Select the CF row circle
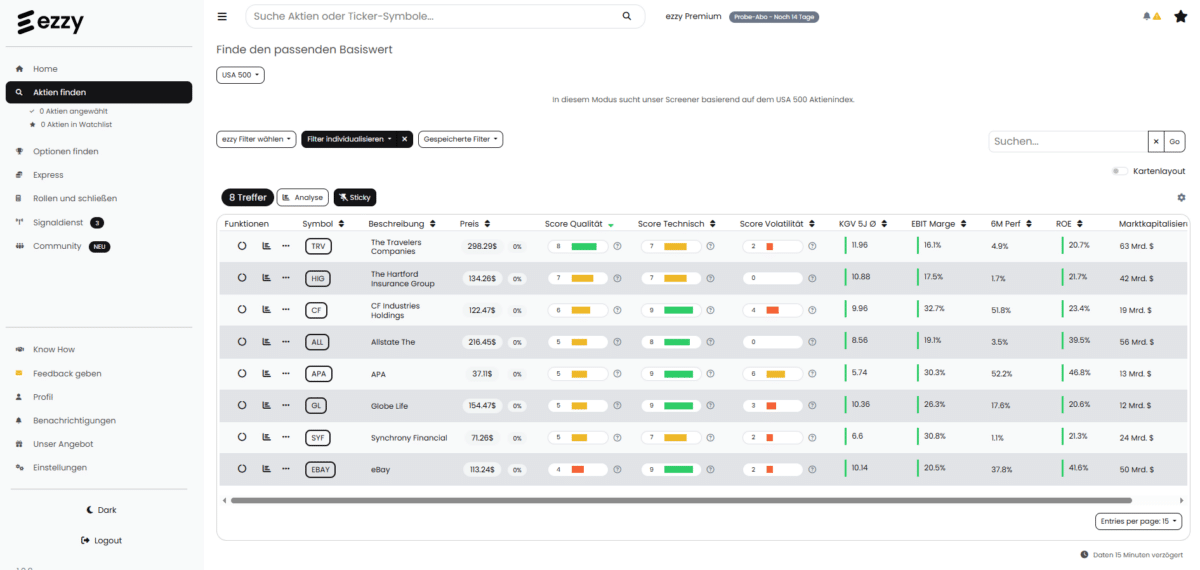Viewport: 1200px width, 570px height. pyautogui.click(x=242, y=310)
